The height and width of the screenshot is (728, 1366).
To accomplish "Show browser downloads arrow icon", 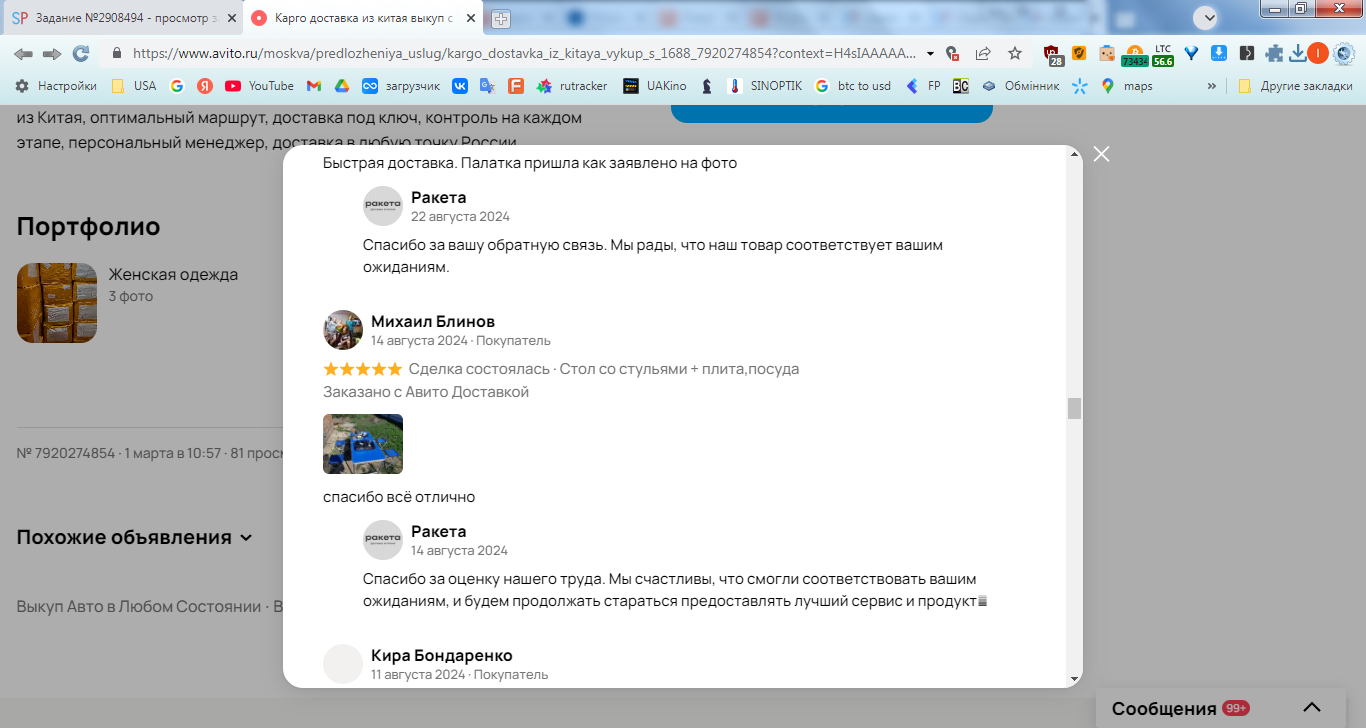I will [x=1298, y=53].
